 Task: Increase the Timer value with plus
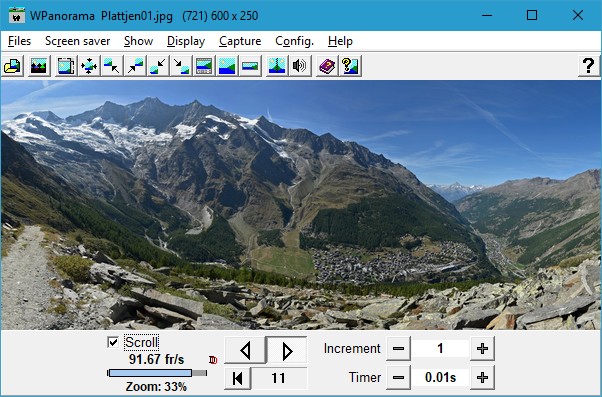pyautogui.click(x=482, y=377)
